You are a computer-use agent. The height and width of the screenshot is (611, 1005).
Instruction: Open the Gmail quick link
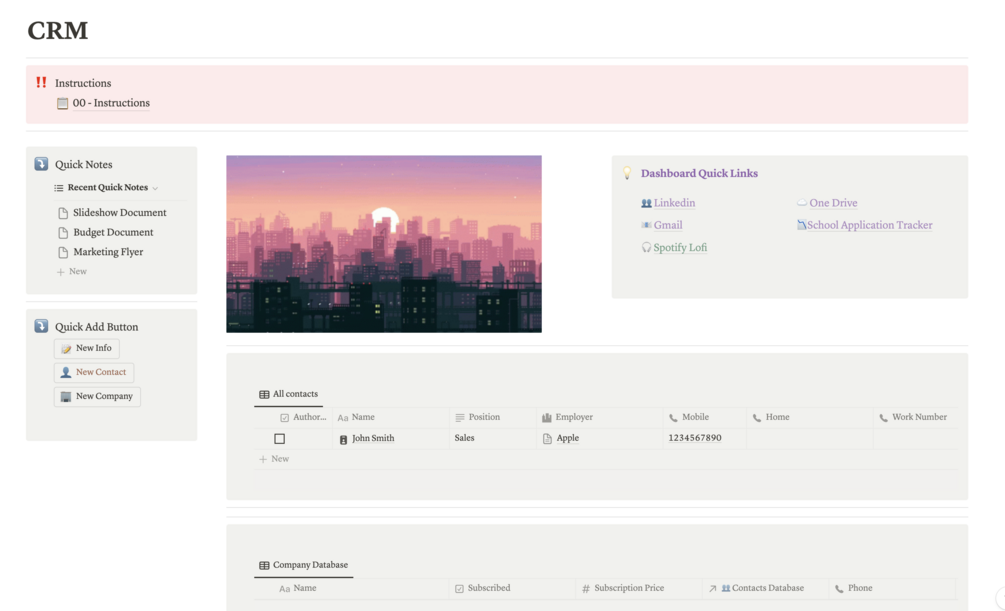668,225
